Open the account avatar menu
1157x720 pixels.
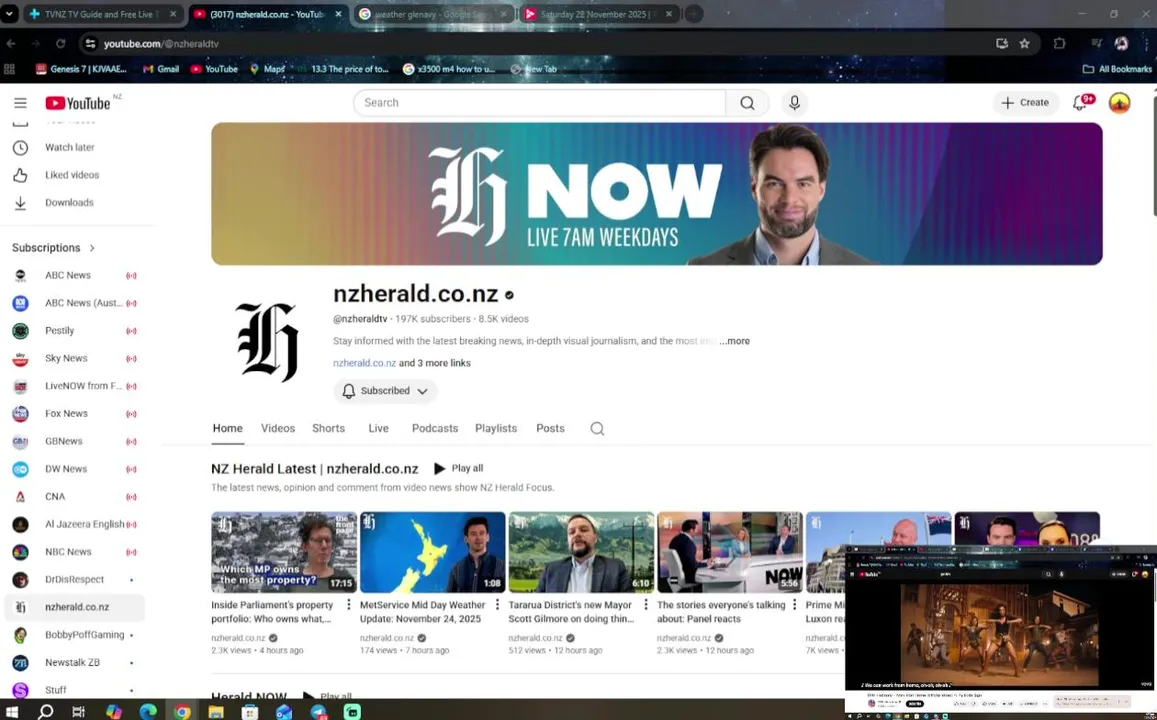click(1119, 103)
